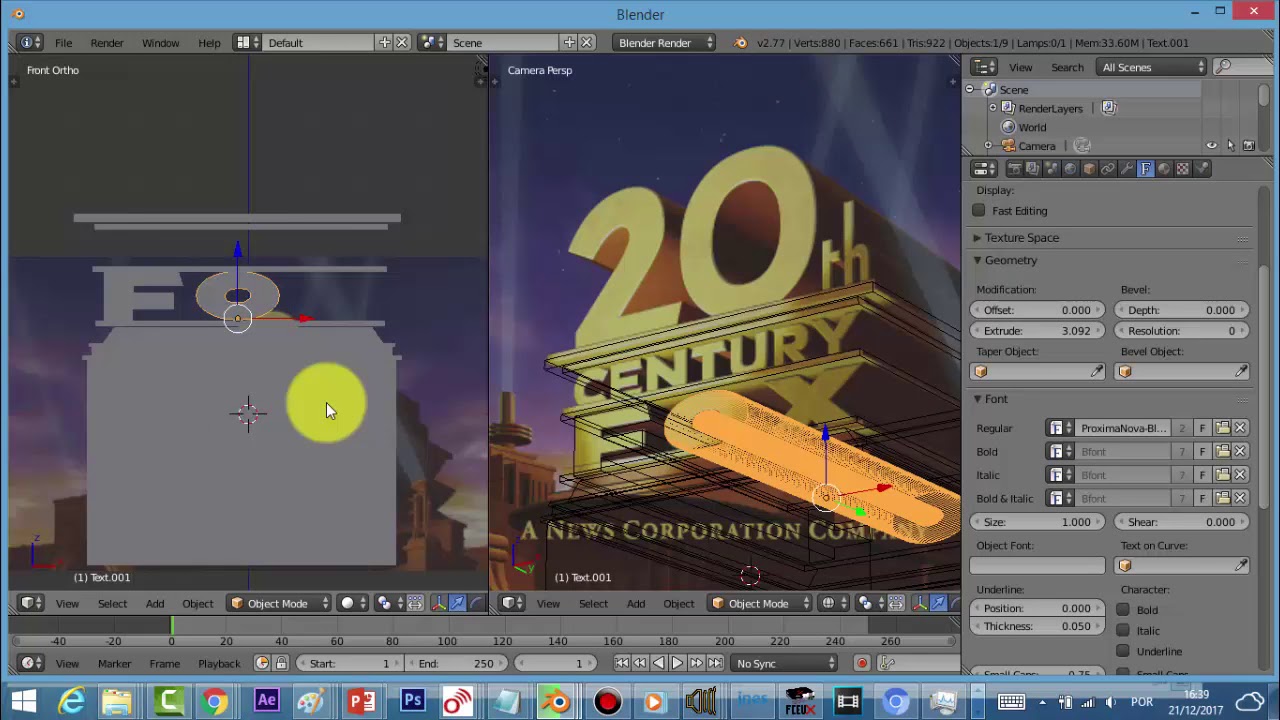
Task: Open Photoshop from the taskbar
Action: pyautogui.click(x=412, y=701)
